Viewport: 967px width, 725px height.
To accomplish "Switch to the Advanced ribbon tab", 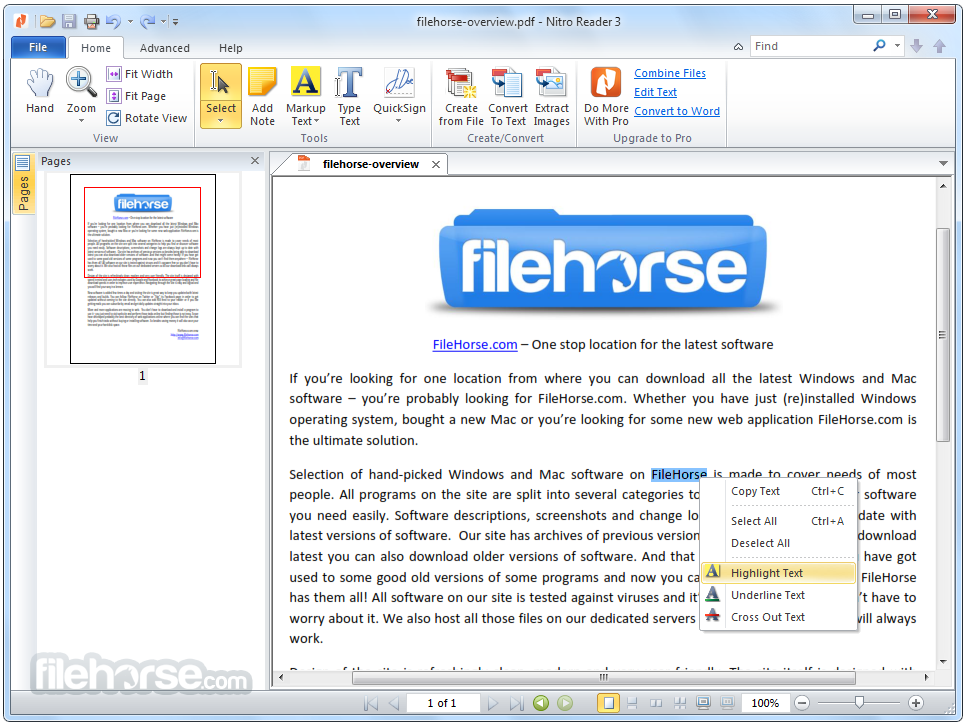I will [165, 48].
